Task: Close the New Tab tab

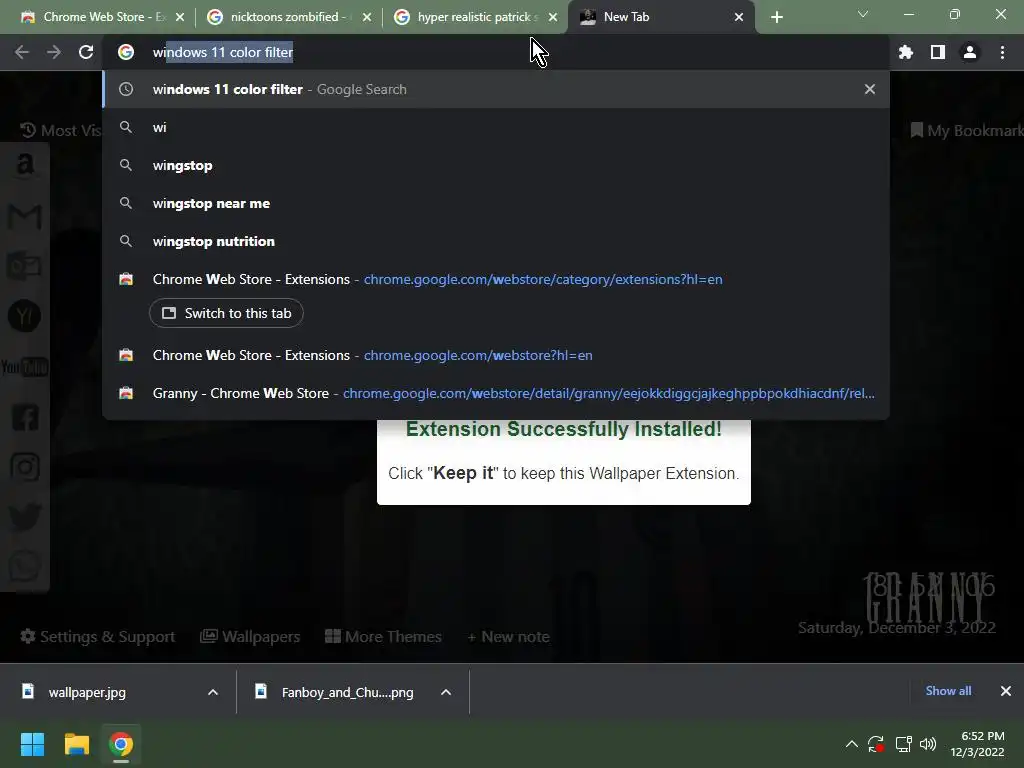Action: [x=739, y=17]
